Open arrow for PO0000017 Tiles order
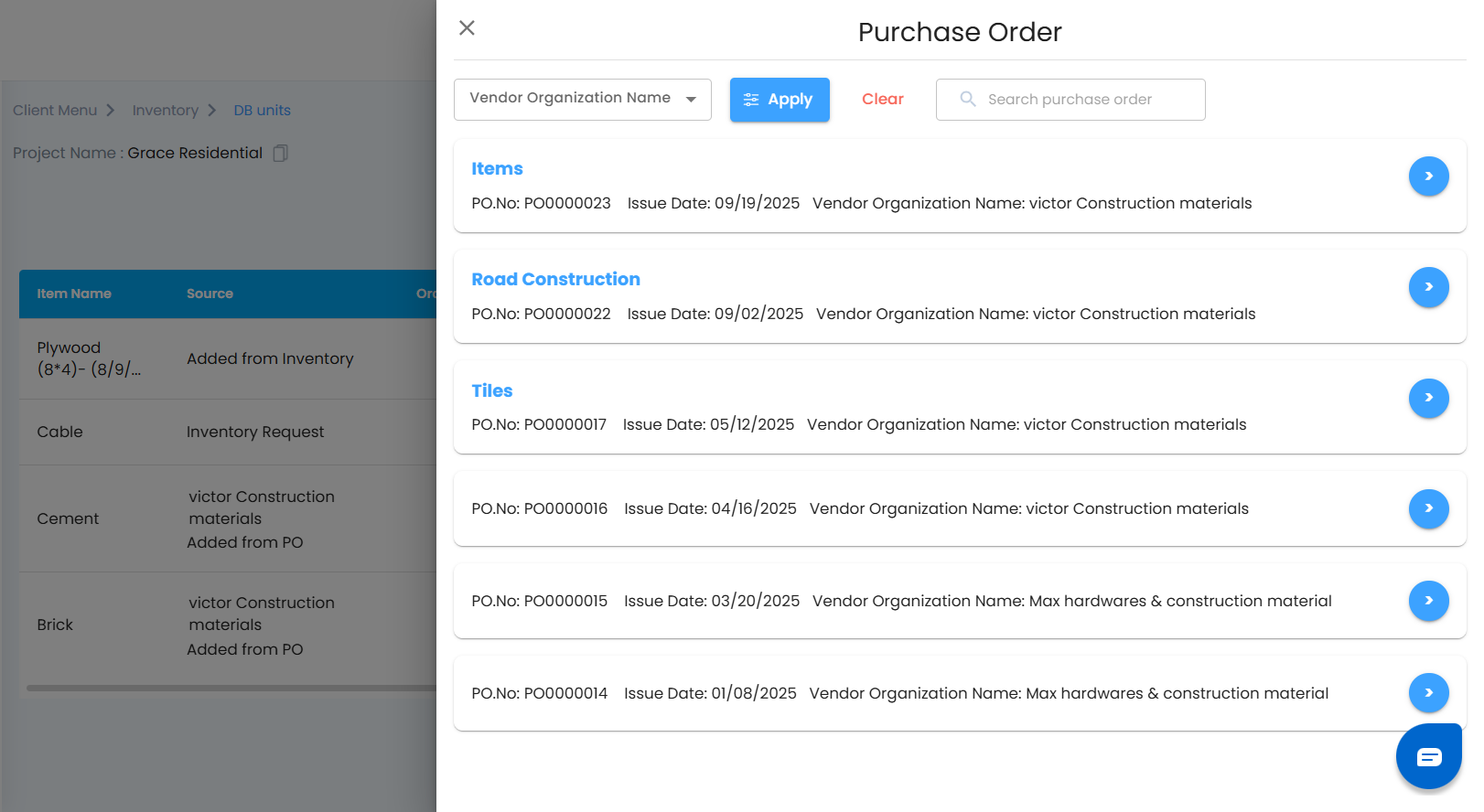Image resolution: width=1484 pixels, height=812 pixels. tap(1427, 398)
